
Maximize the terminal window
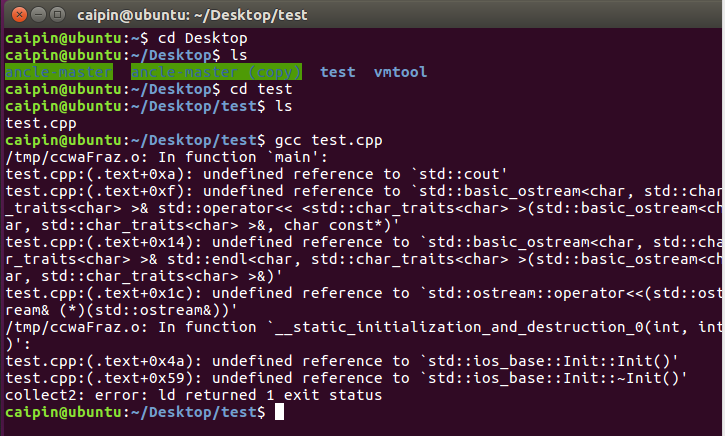[x=57, y=15]
